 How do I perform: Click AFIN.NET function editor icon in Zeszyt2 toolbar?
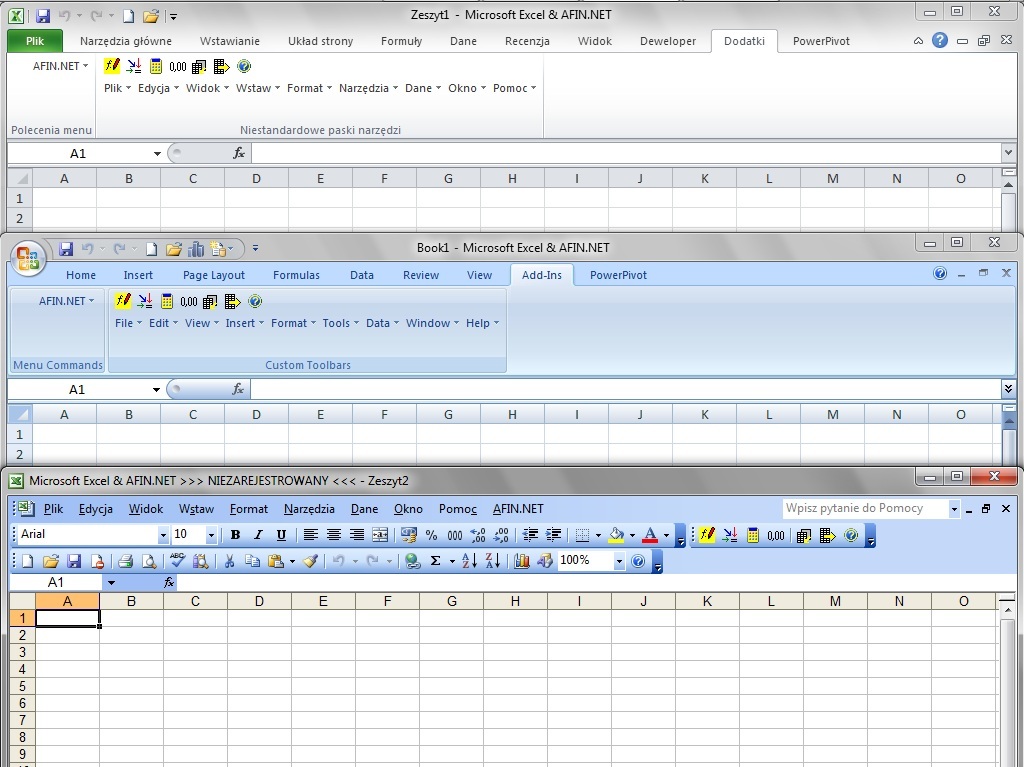click(707, 535)
